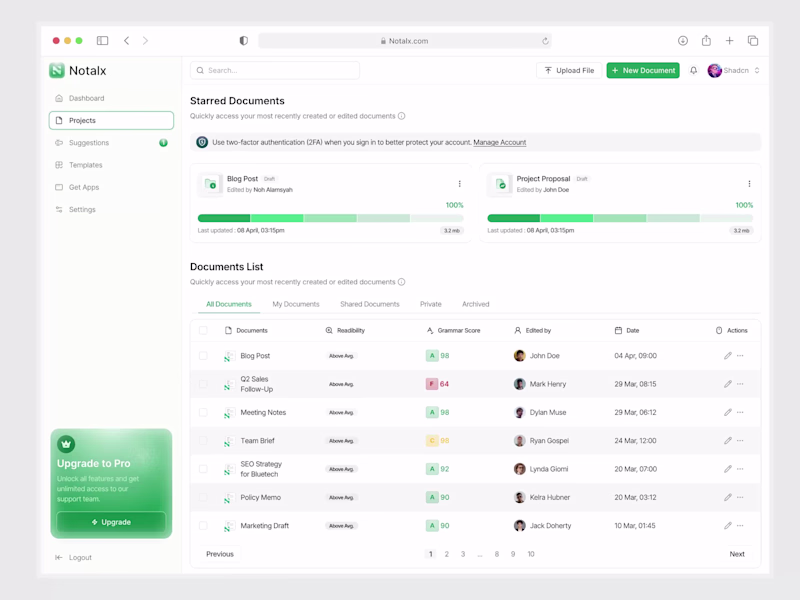
Task: Create a New Document
Action: [643, 70]
